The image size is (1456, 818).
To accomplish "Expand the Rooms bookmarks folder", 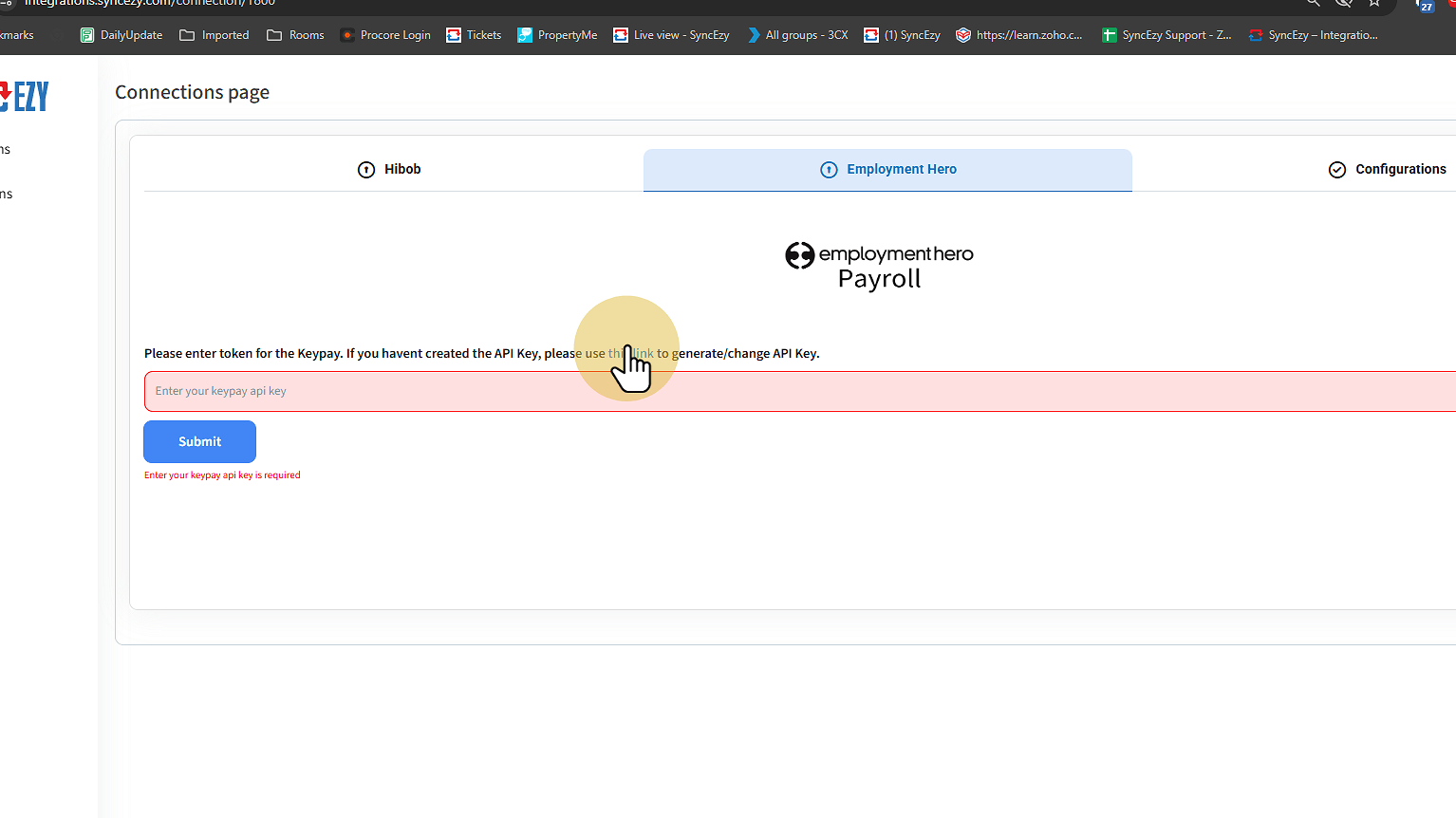I will [x=295, y=35].
